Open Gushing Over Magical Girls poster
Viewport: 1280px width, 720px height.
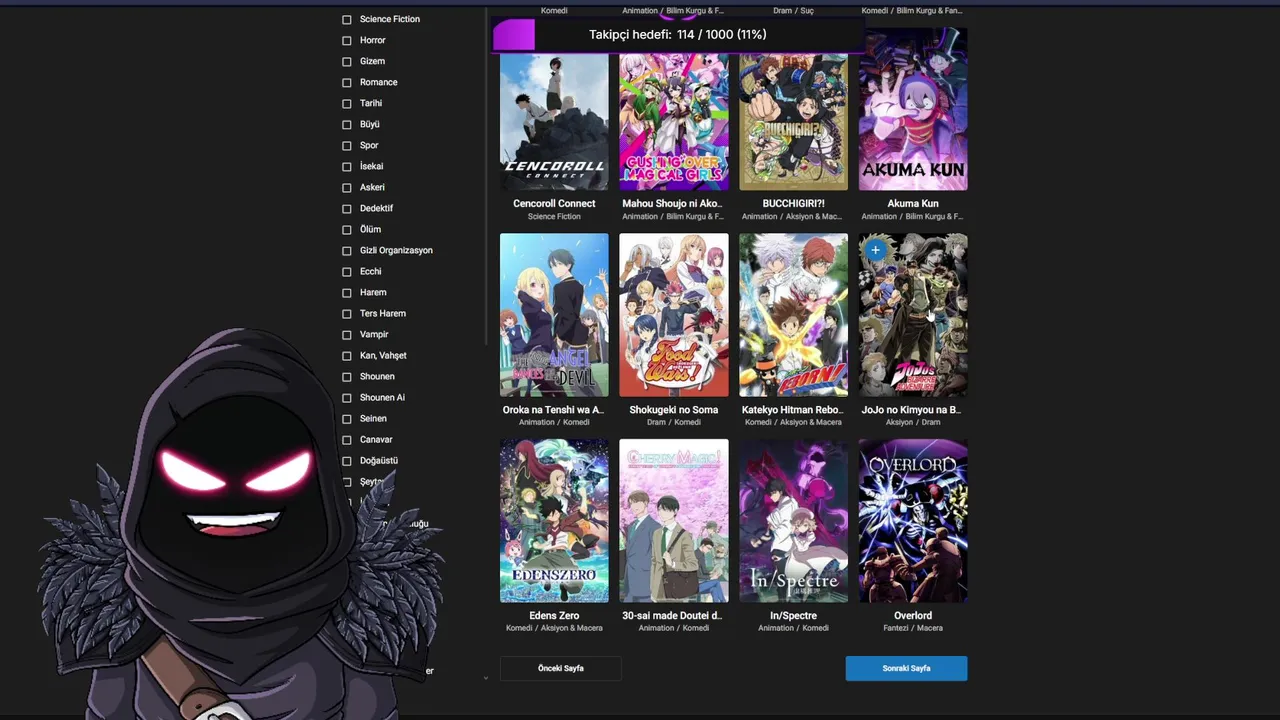tap(674, 122)
